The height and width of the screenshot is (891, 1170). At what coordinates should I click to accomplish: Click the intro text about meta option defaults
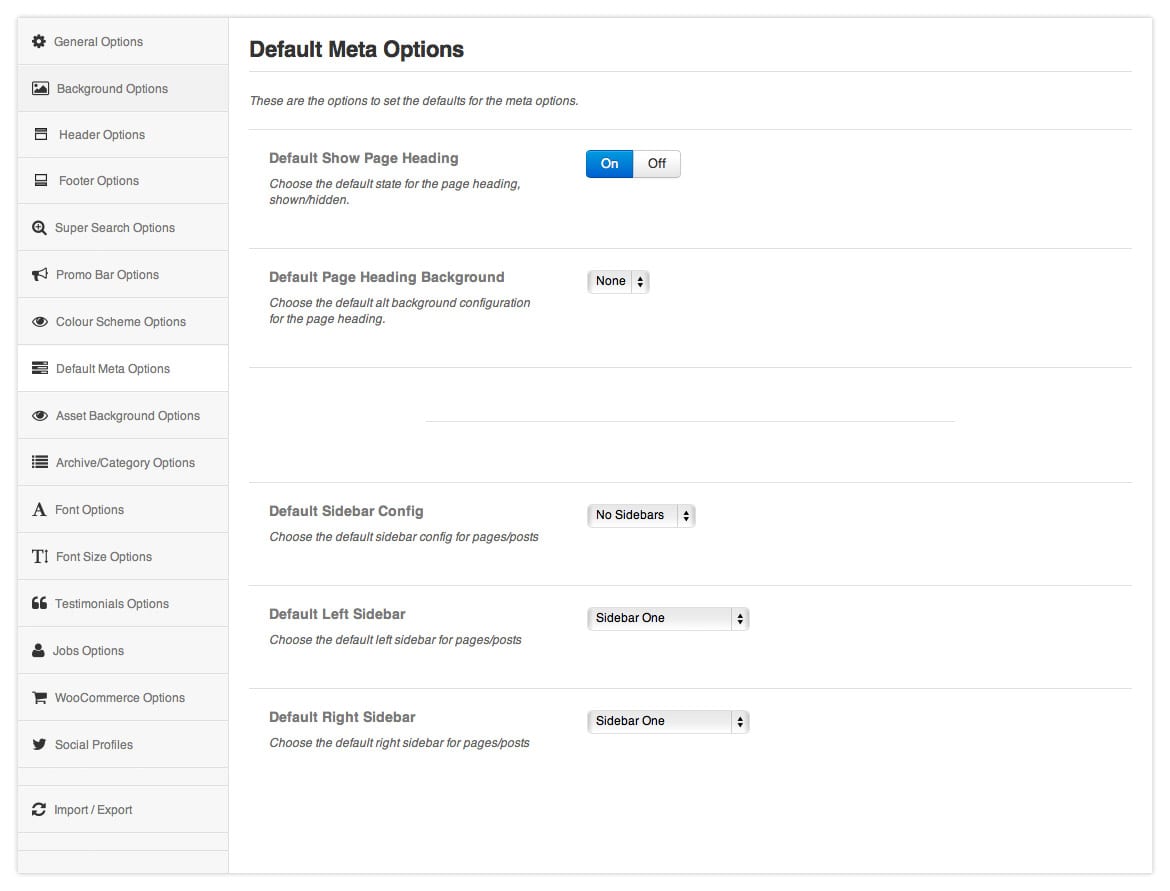pyautogui.click(x=414, y=101)
